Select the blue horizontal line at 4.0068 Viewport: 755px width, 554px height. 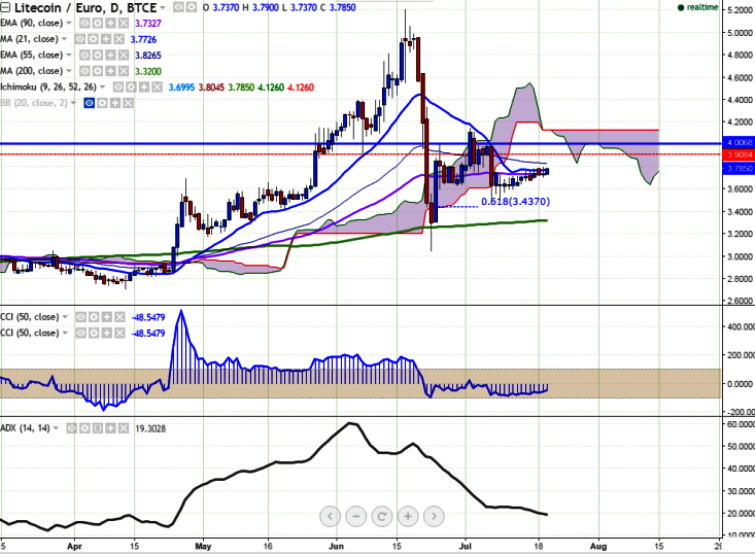pos(361,143)
